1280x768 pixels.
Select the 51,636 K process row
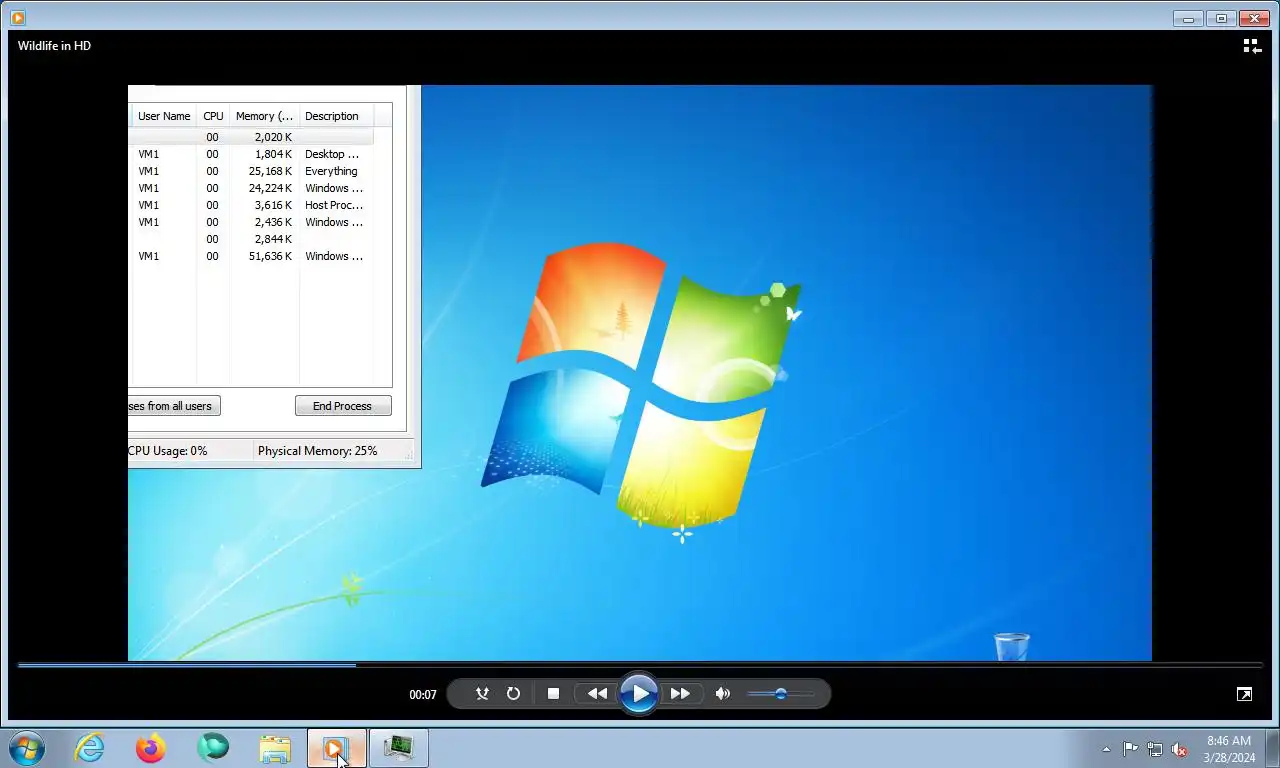(251, 256)
